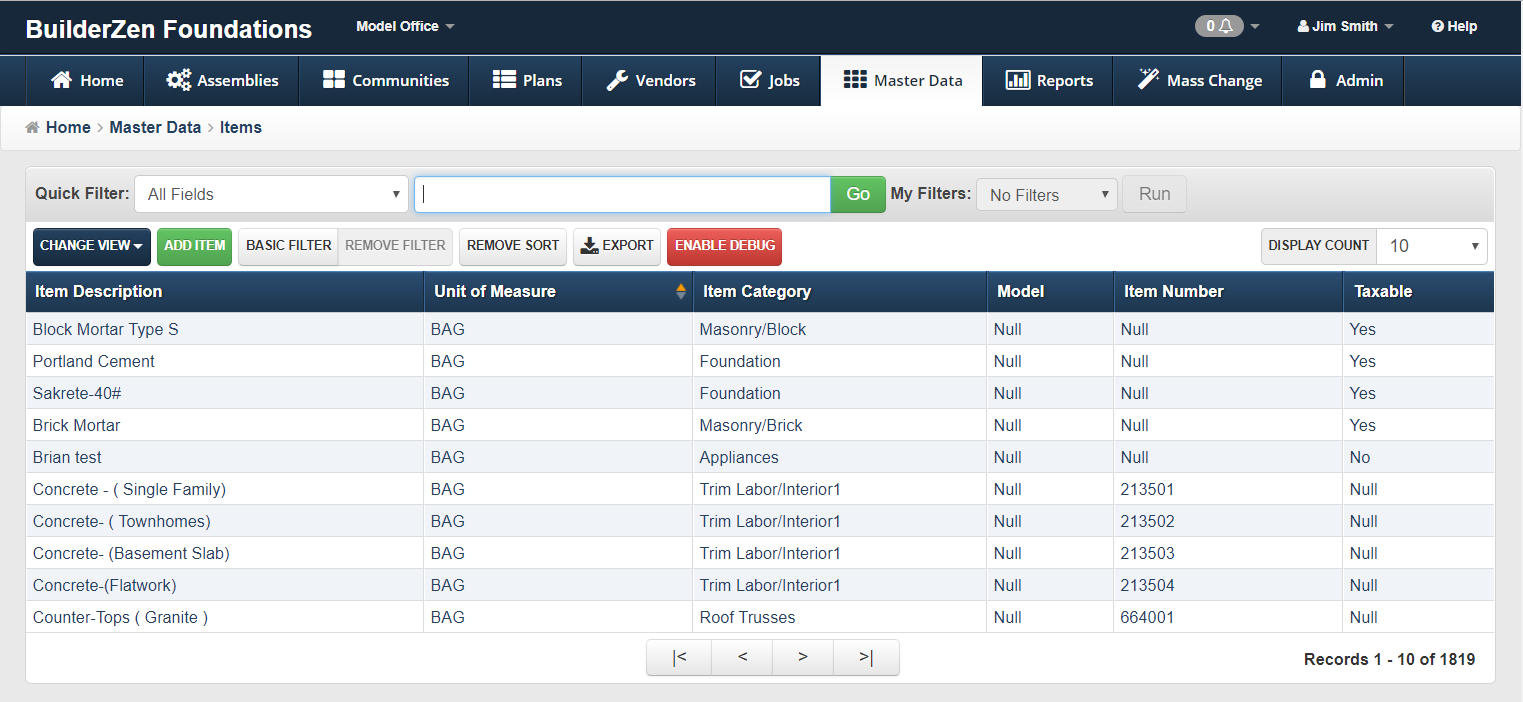
Task: Expand the Change View menu
Action: tap(91, 246)
